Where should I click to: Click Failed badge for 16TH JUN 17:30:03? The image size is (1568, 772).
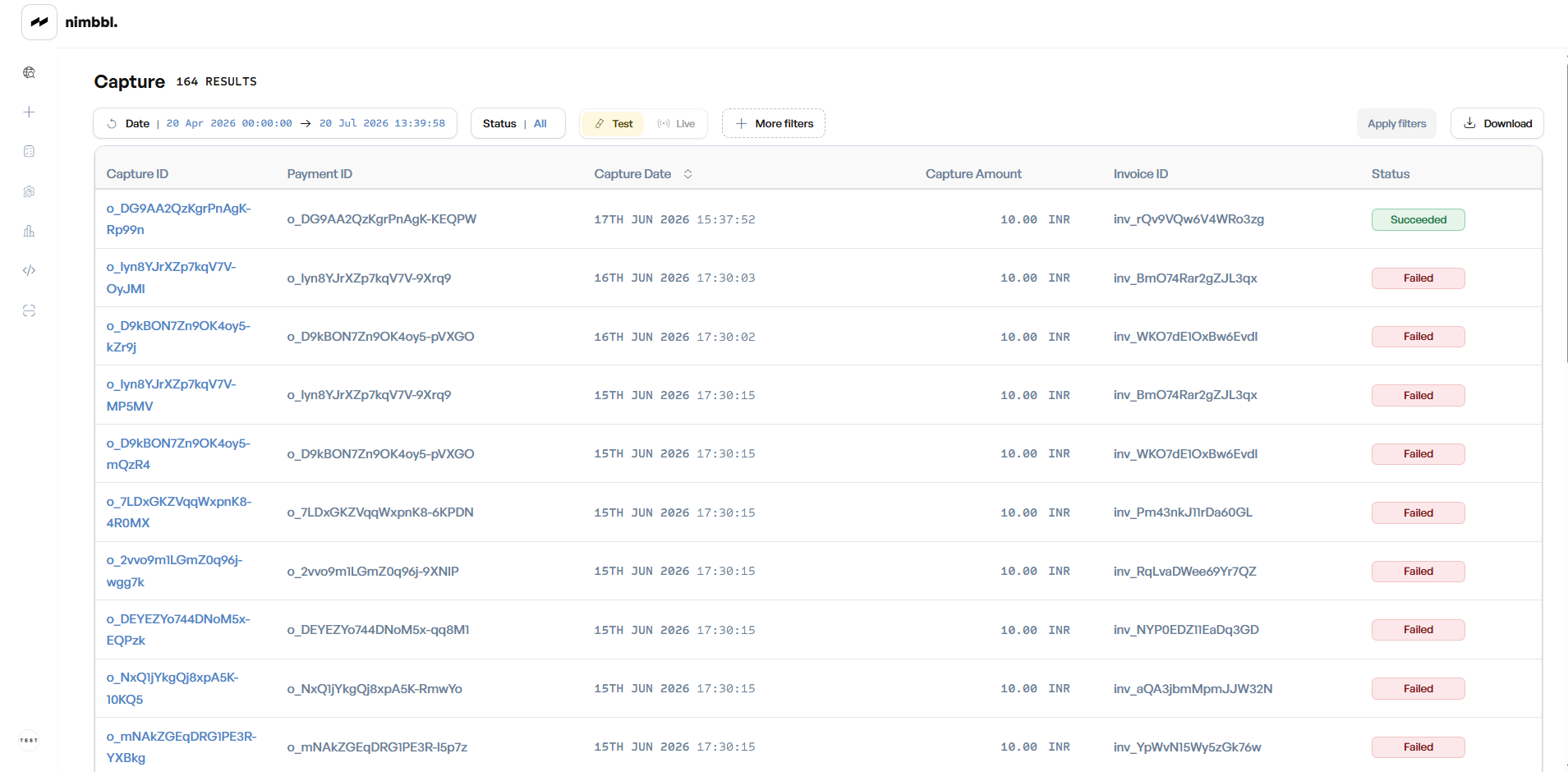1418,278
